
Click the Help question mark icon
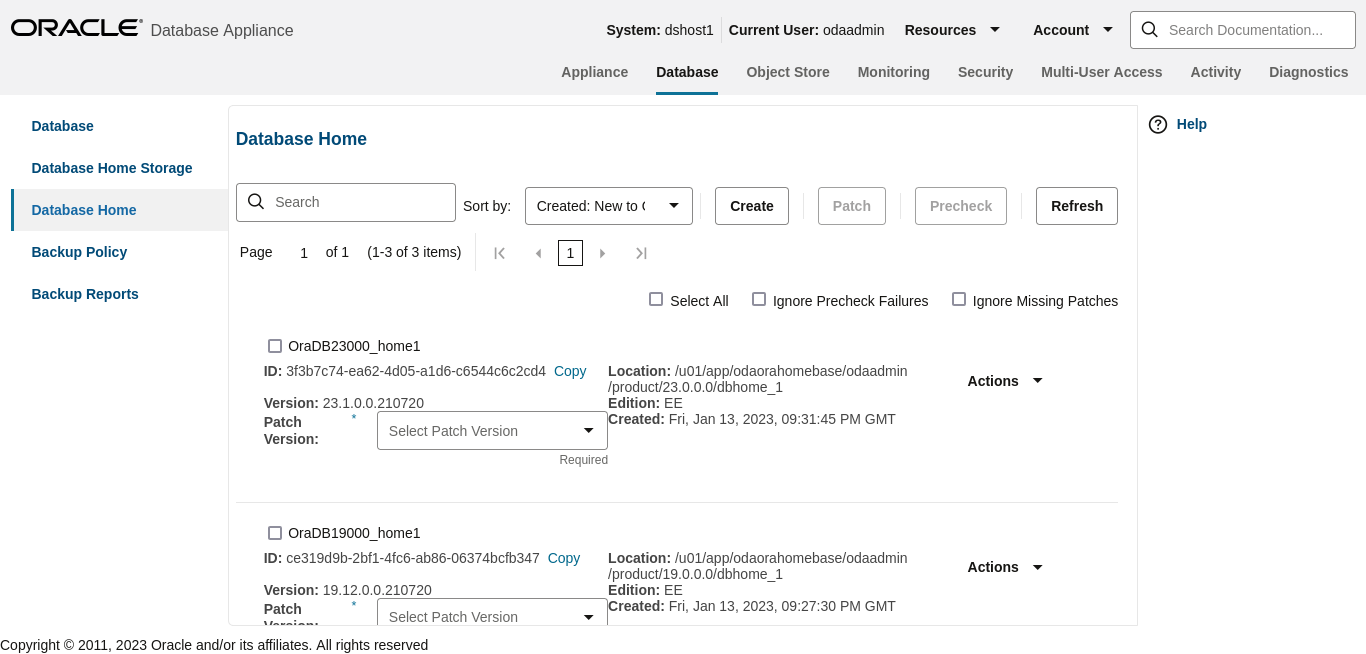tap(1158, 124)
